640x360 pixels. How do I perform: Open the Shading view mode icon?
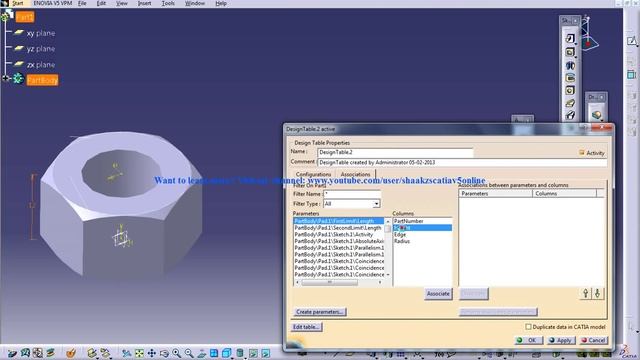pos(240,353)
